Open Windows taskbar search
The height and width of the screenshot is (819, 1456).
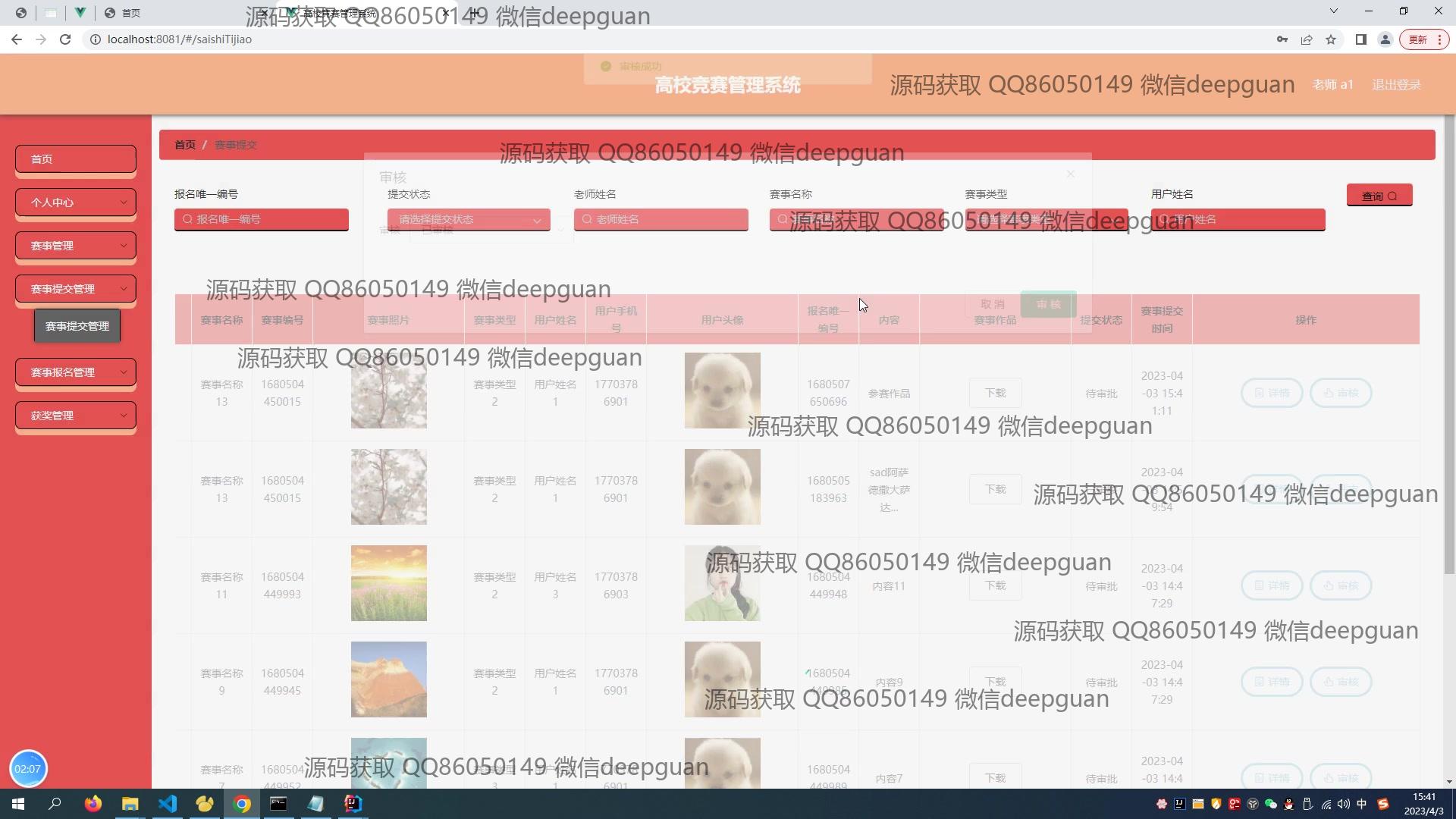coord(55,804)
